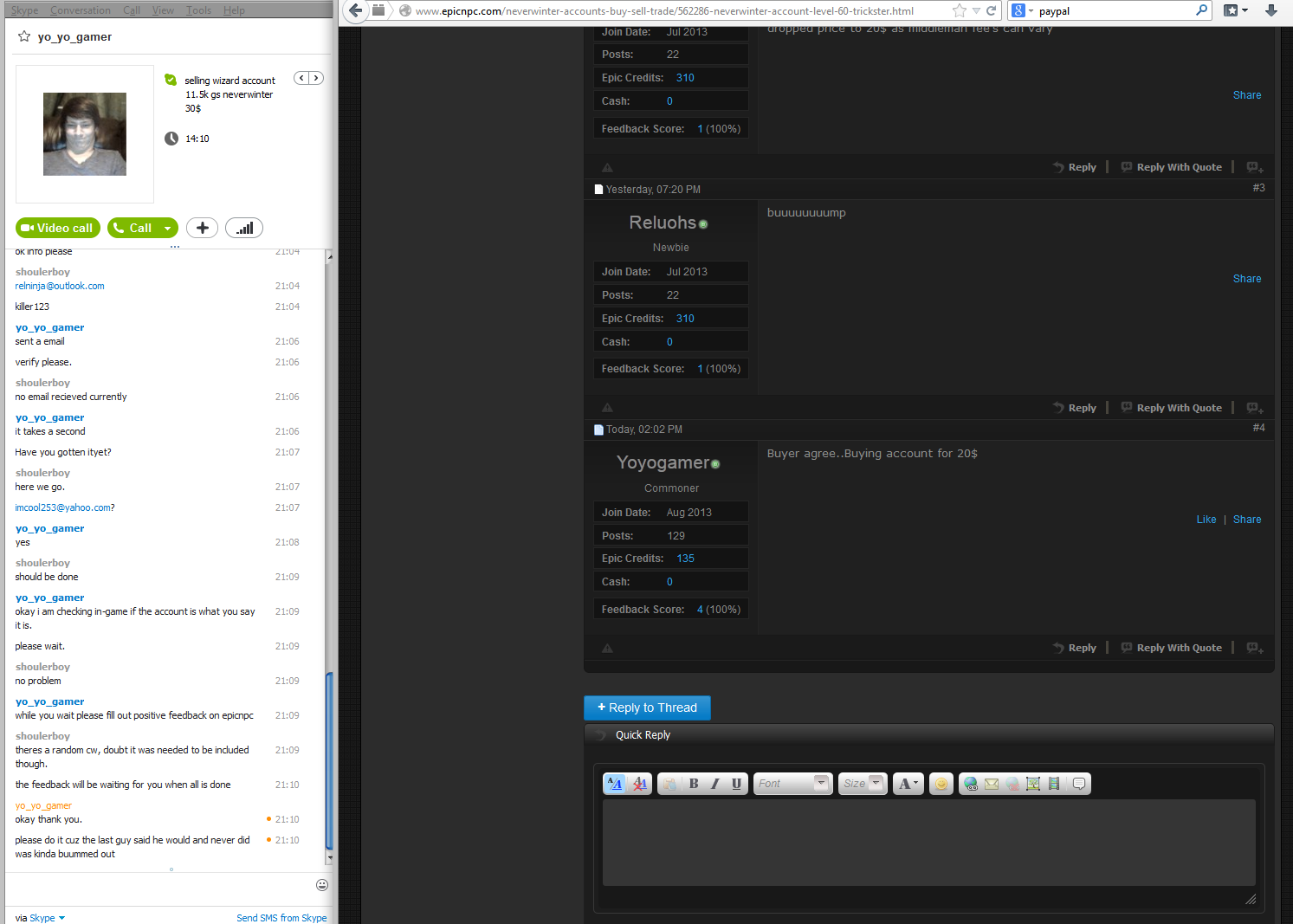Show next contact detail with right arrow

tap(316, 78)
